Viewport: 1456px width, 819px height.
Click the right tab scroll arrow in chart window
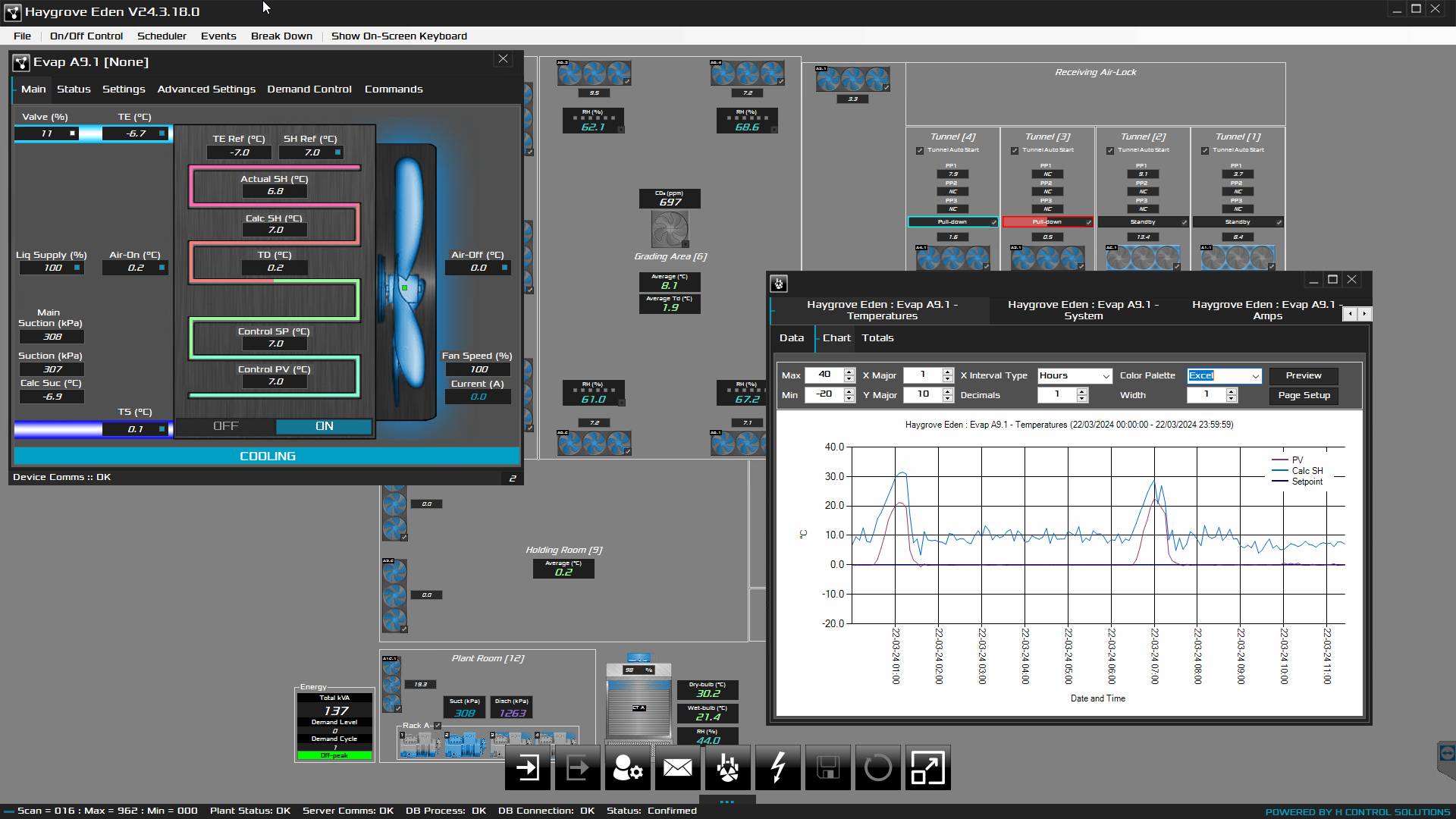(x=1364, y=313)
